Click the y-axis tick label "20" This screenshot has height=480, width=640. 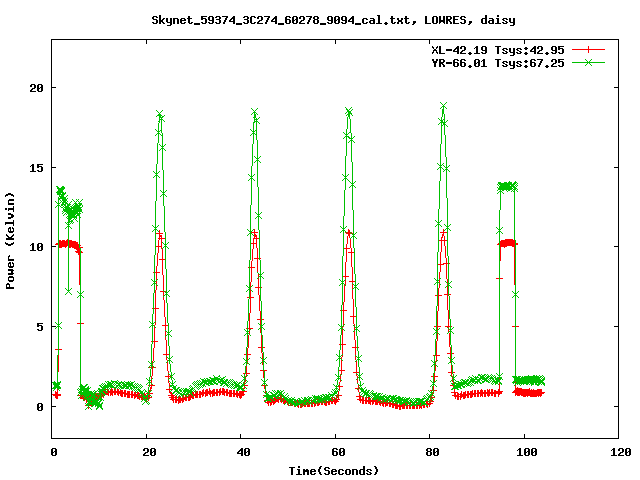36,88
